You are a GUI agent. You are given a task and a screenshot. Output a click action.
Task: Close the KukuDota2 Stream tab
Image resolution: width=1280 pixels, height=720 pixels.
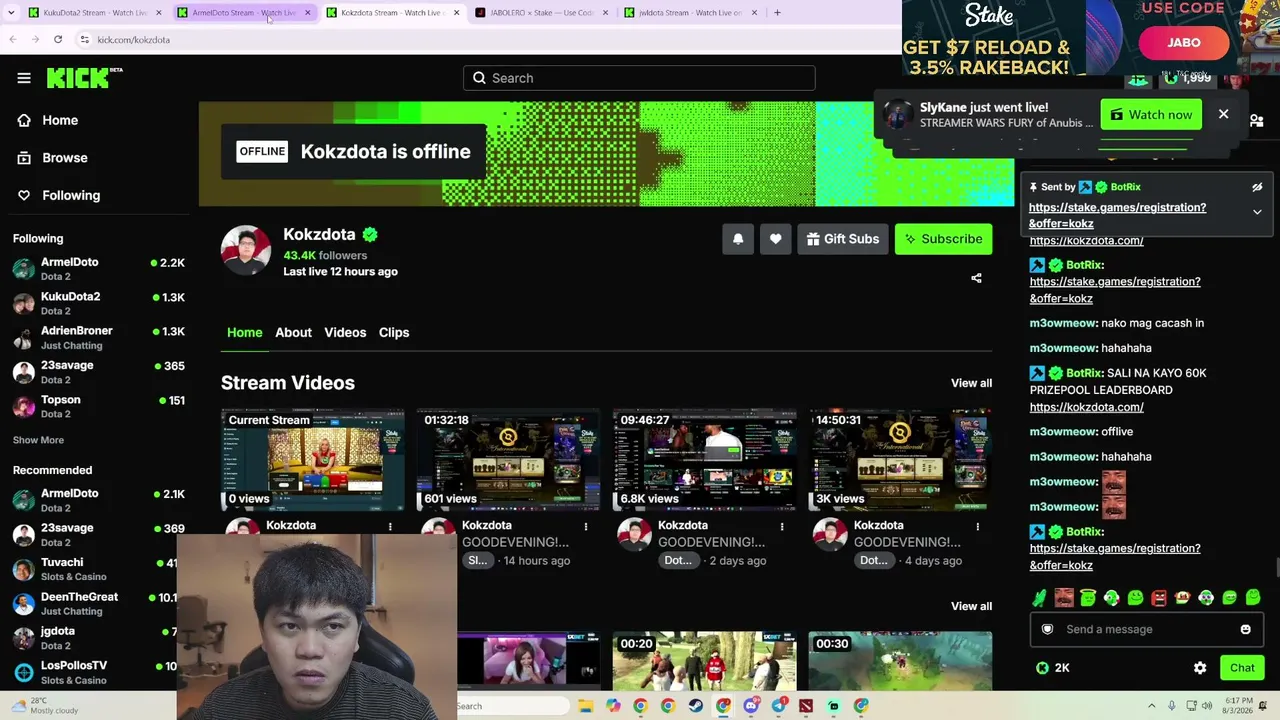click(158, 13)
